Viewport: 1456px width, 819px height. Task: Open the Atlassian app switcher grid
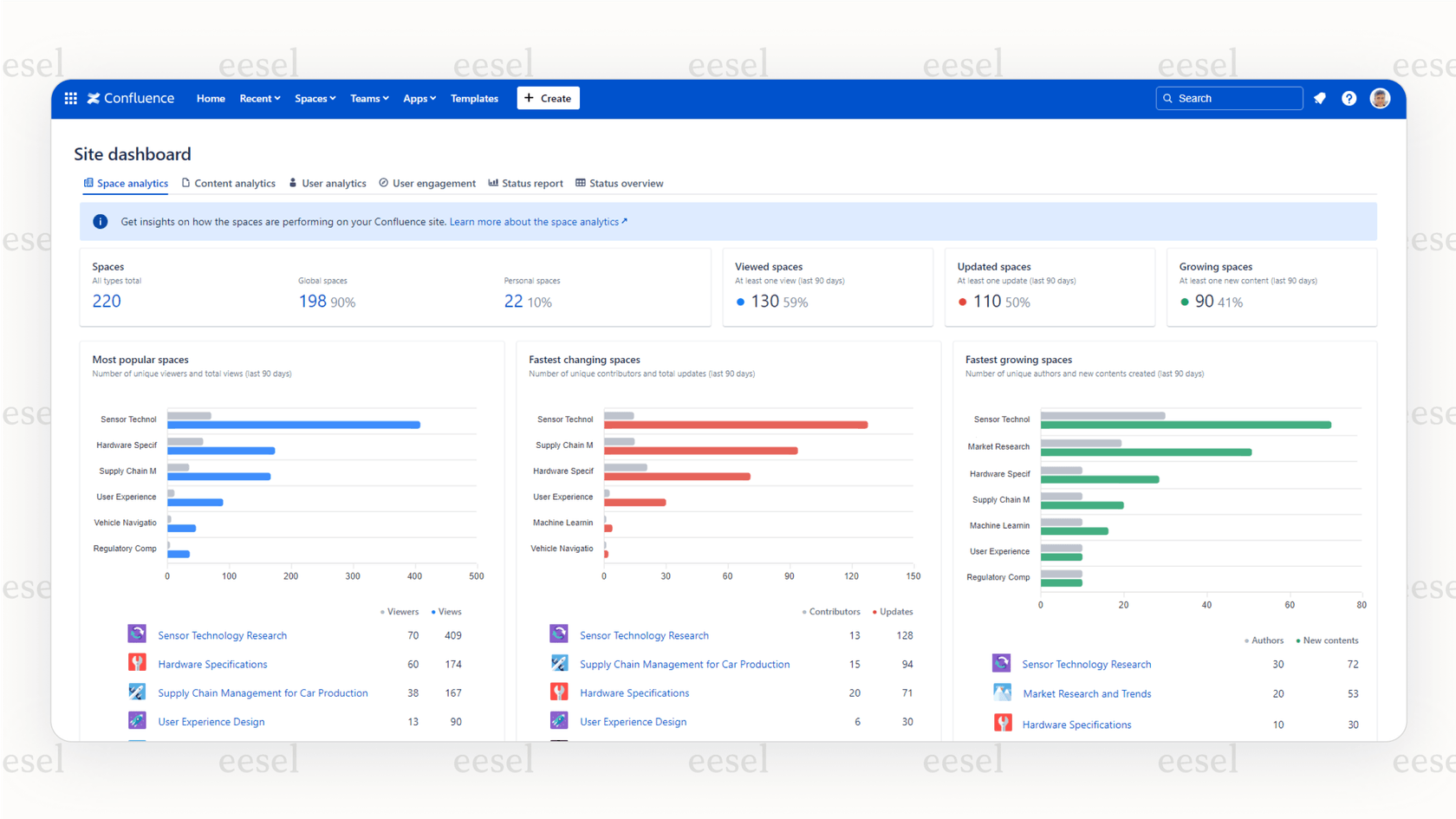coord(70,98)
